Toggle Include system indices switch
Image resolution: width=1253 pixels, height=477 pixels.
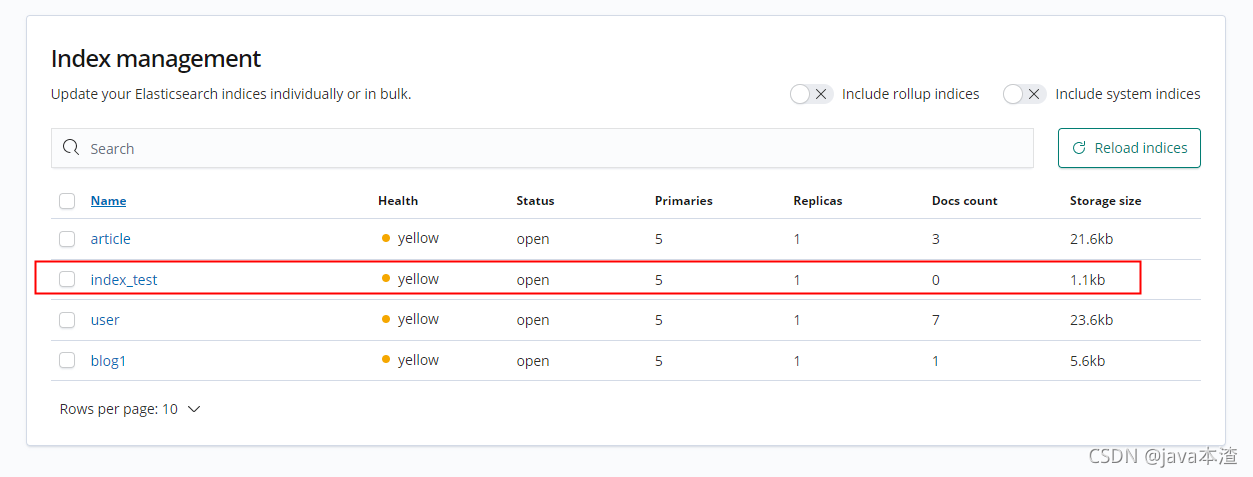click(1025, 94)
